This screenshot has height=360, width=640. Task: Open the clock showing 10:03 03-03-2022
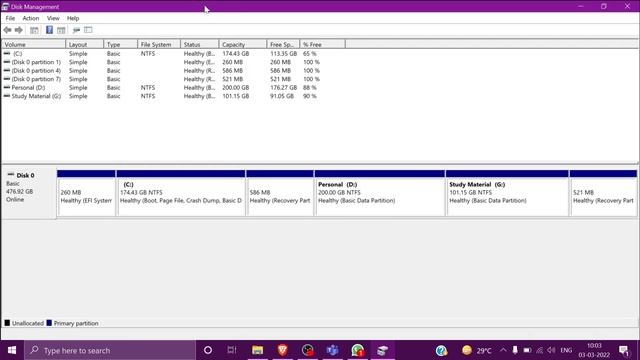594,350
